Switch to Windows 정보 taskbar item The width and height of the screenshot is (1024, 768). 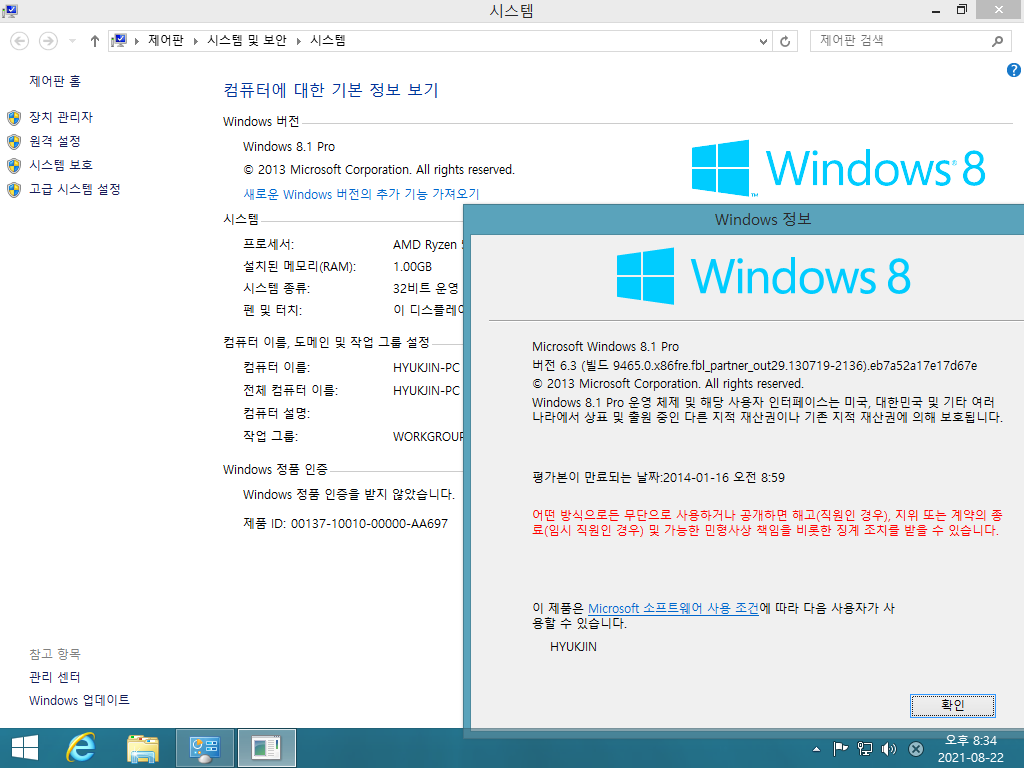[x=266, y=748]
